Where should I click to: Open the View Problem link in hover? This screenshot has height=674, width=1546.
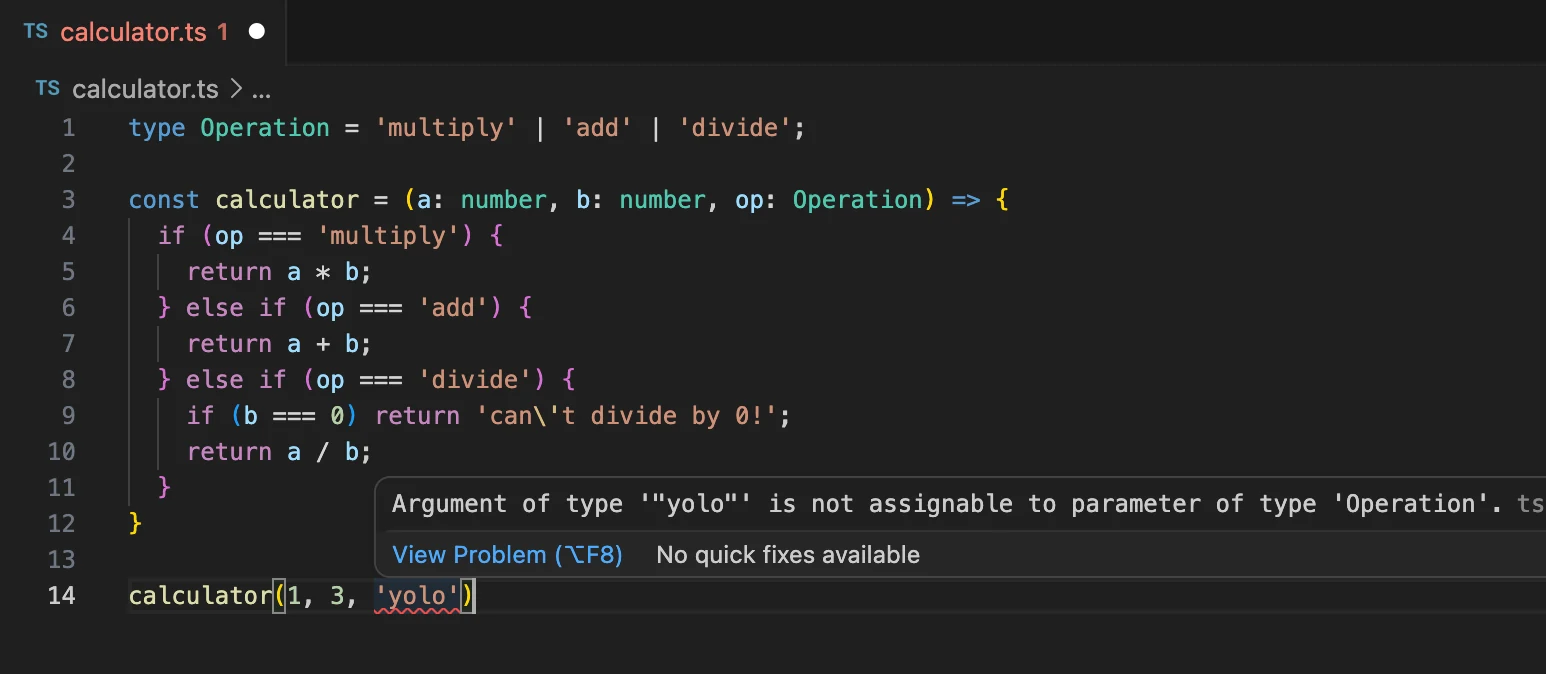[507, 555]
